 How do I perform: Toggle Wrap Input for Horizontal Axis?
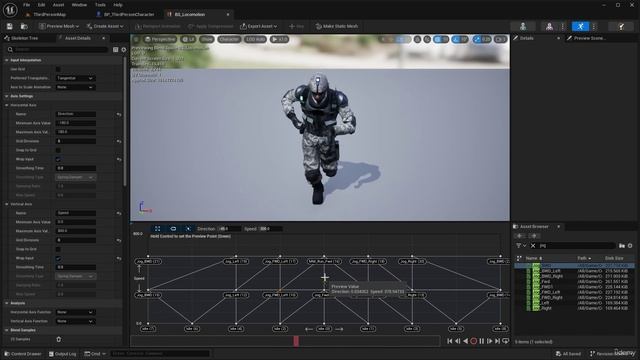pos(58,159)
